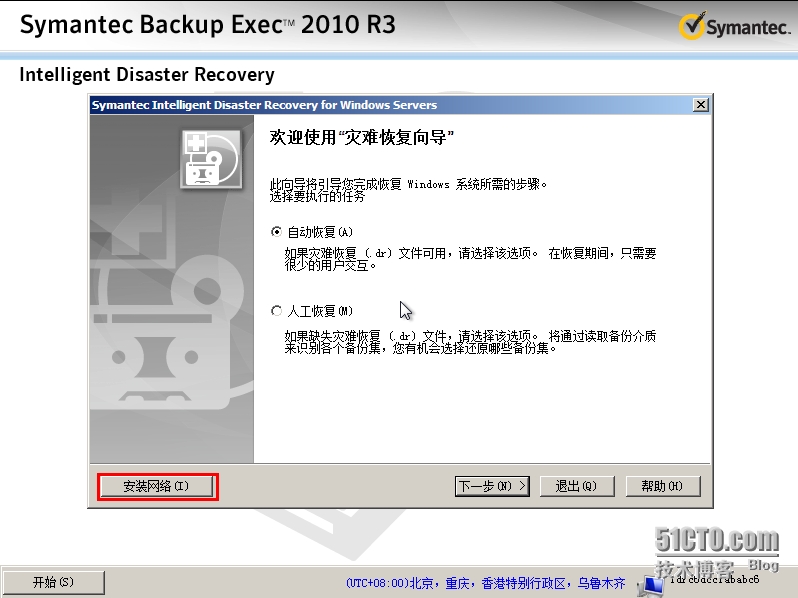The height and width of the screenshot is (598, 798).
Task: Click the 安装网络(I) button
Action: click(156, 486)
